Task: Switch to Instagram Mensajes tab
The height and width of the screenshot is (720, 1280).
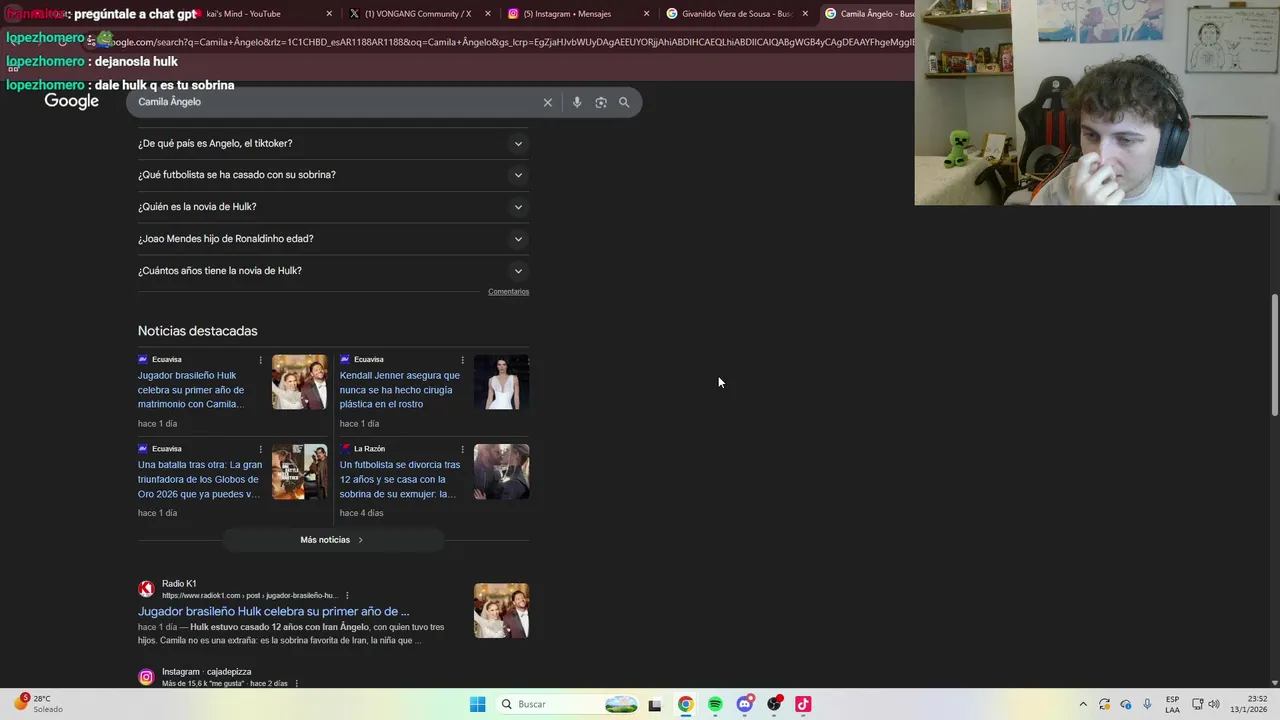Action: point(577,14)
